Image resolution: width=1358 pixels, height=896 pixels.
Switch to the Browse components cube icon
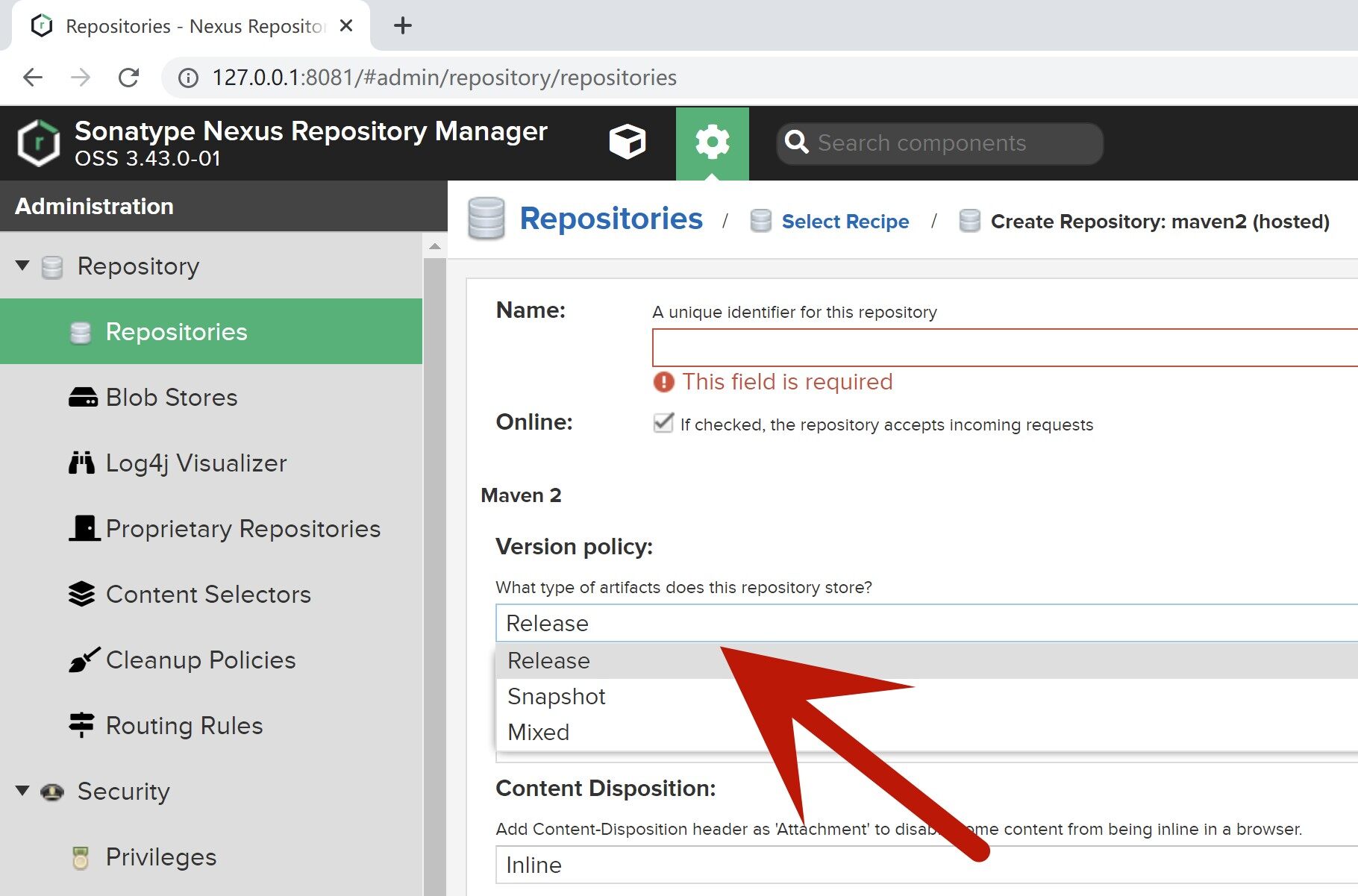coord(627,142)
